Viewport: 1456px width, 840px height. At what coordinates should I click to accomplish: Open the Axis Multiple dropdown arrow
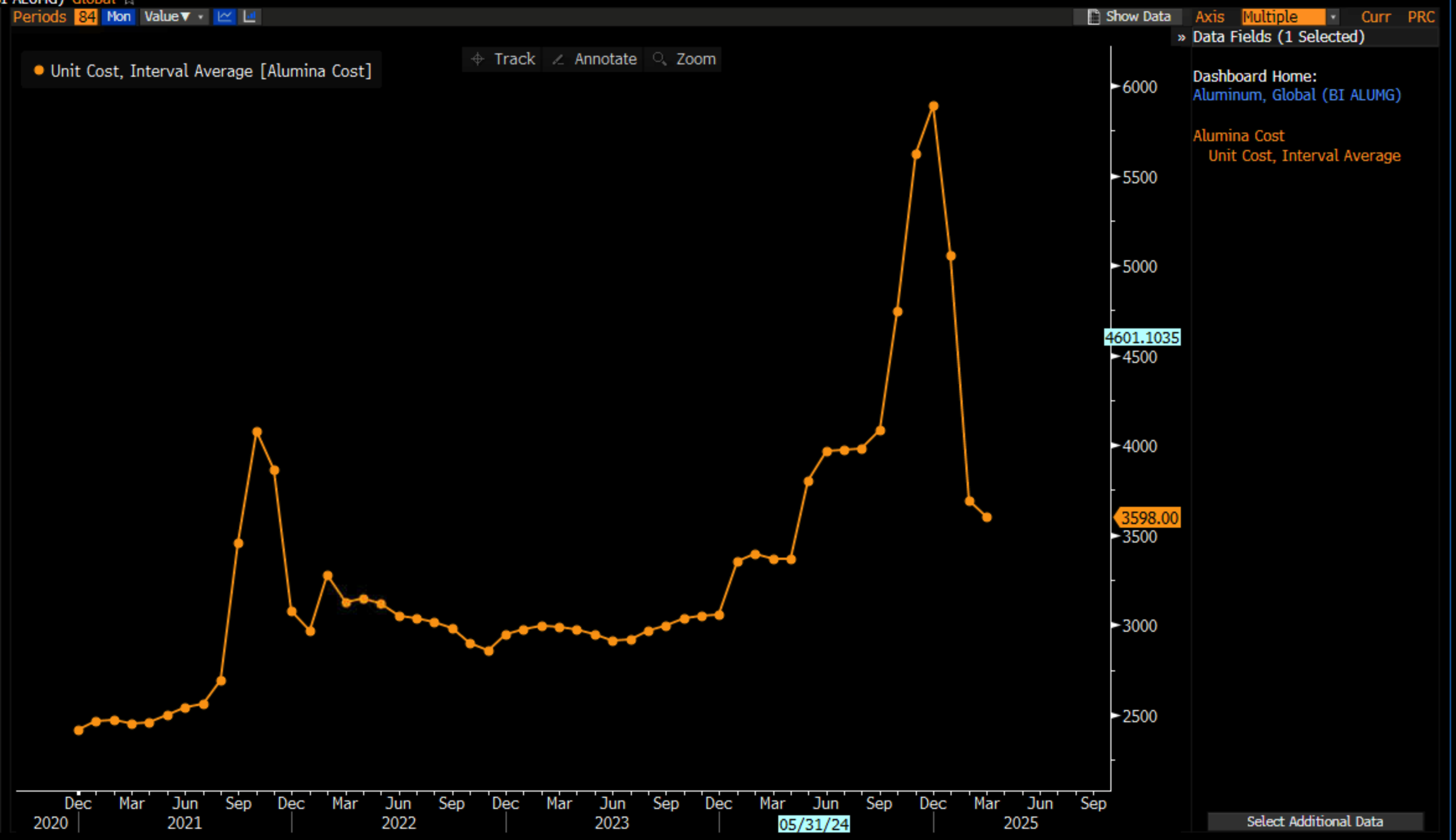[1333, 17]
